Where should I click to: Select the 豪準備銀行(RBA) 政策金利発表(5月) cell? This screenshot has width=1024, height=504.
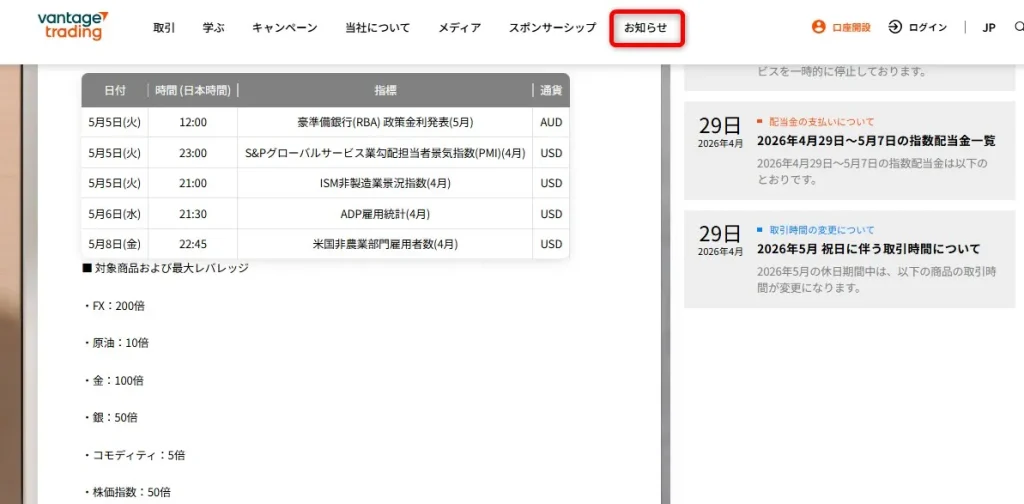click(385, 122)
